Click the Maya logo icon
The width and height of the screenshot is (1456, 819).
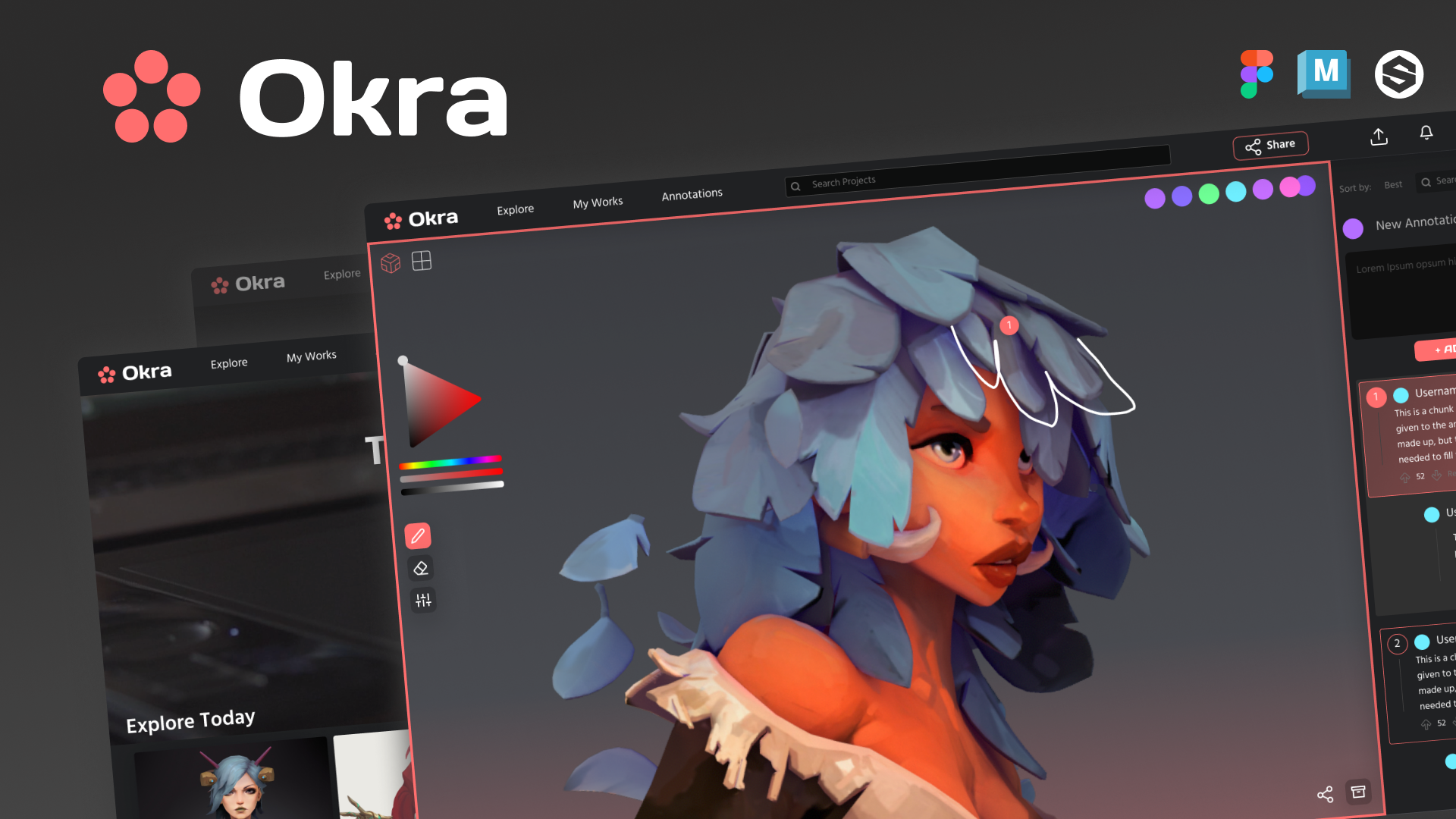[x=1324, y=74]
